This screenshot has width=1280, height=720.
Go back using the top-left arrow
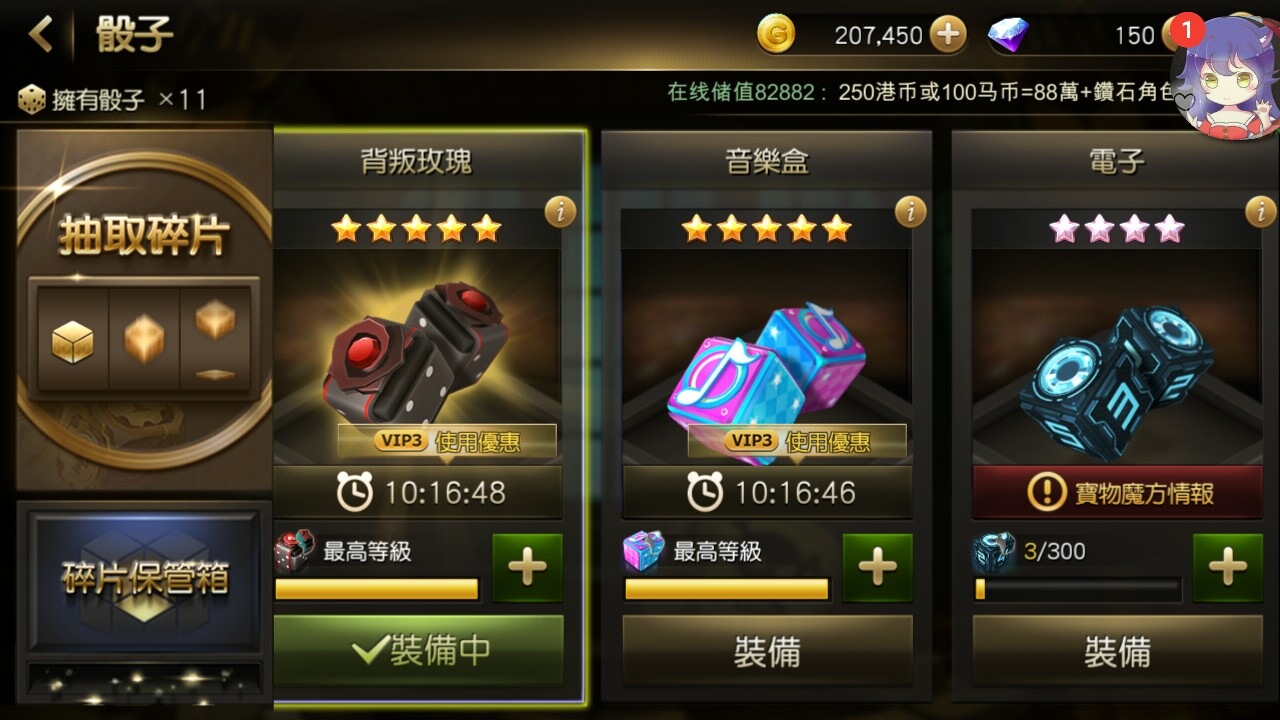pos(40,34)
